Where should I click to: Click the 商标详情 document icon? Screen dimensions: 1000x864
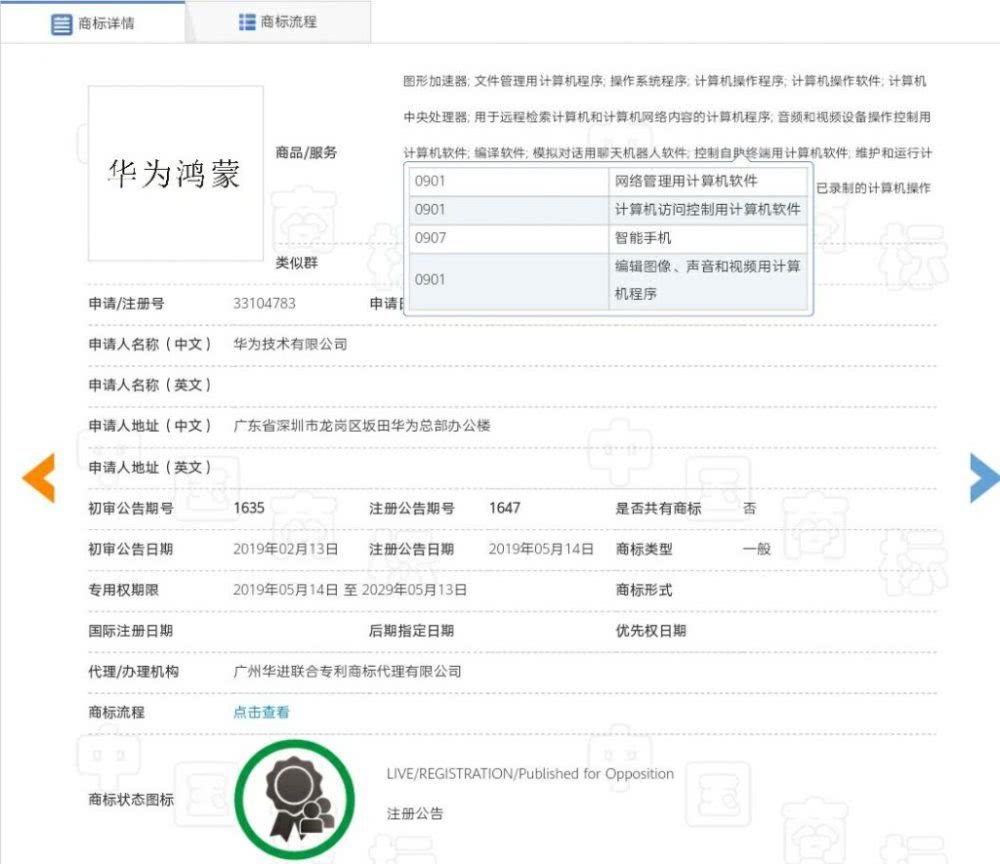click(x=61, y=24)
